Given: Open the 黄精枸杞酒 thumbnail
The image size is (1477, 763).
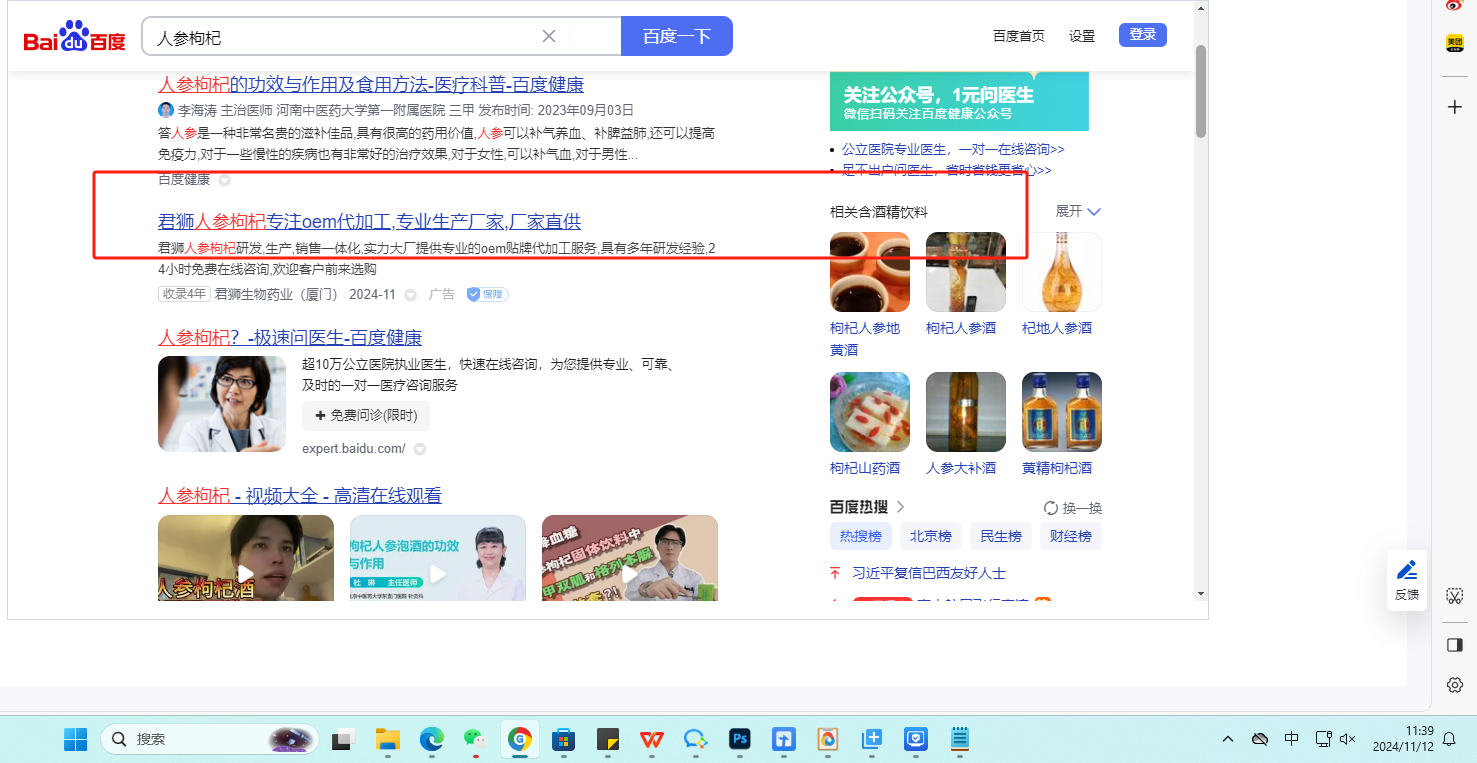Looking at the screenshot, I should (x=1062, y=412).
